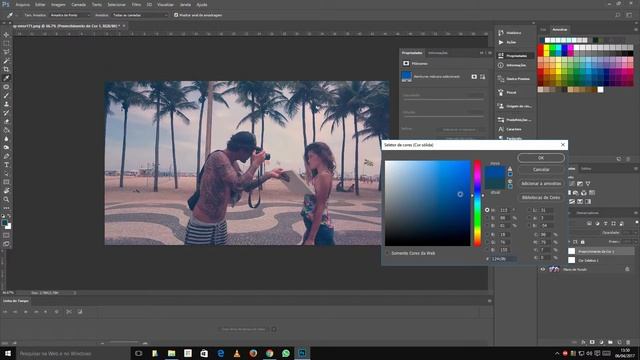Open the Pincel collapsed panel icon
Image resolution: width=640 pixels, height=360 pixels.
pos(501,93)
